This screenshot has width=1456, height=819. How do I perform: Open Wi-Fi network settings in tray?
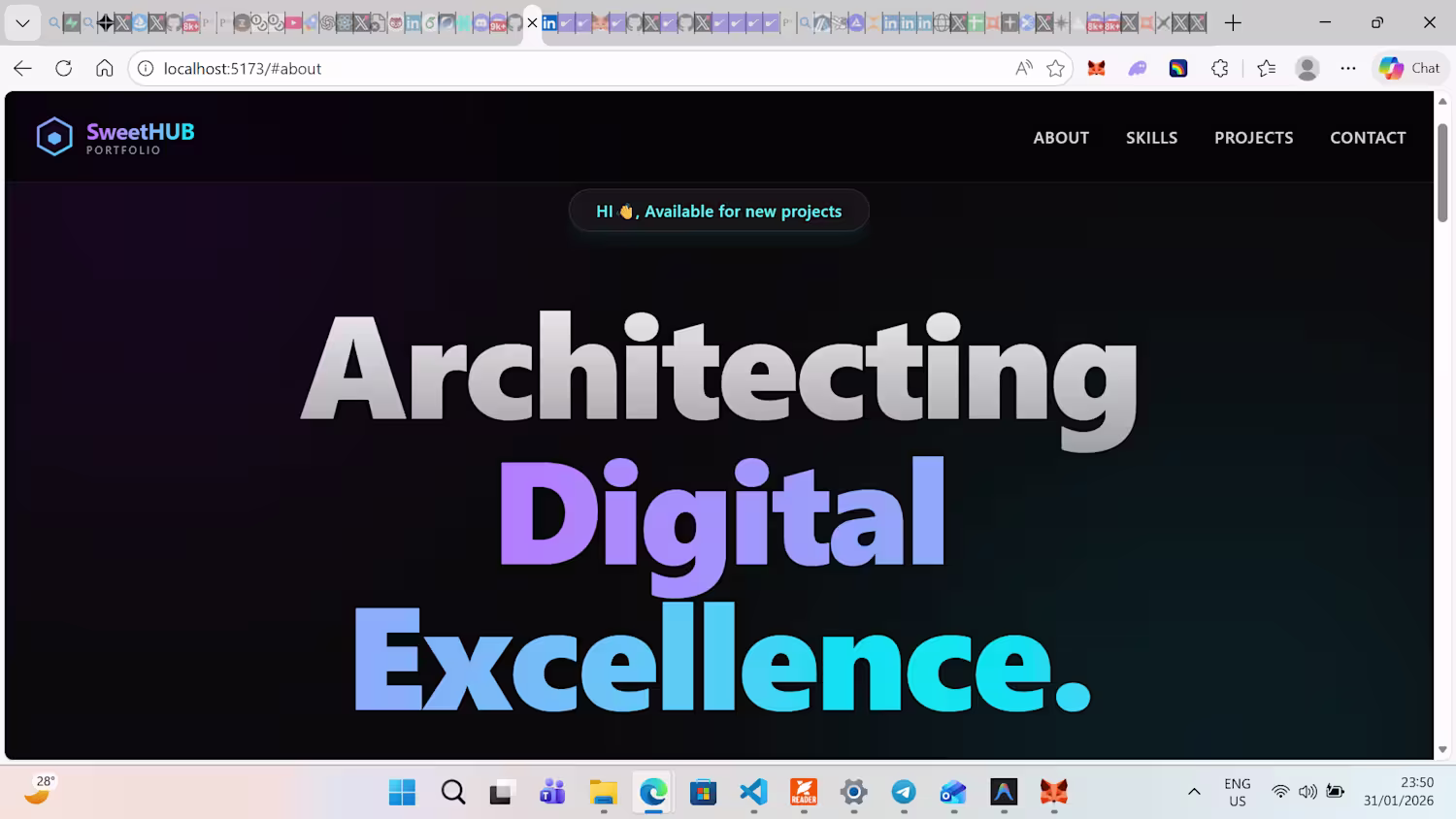click(1280, 792)
